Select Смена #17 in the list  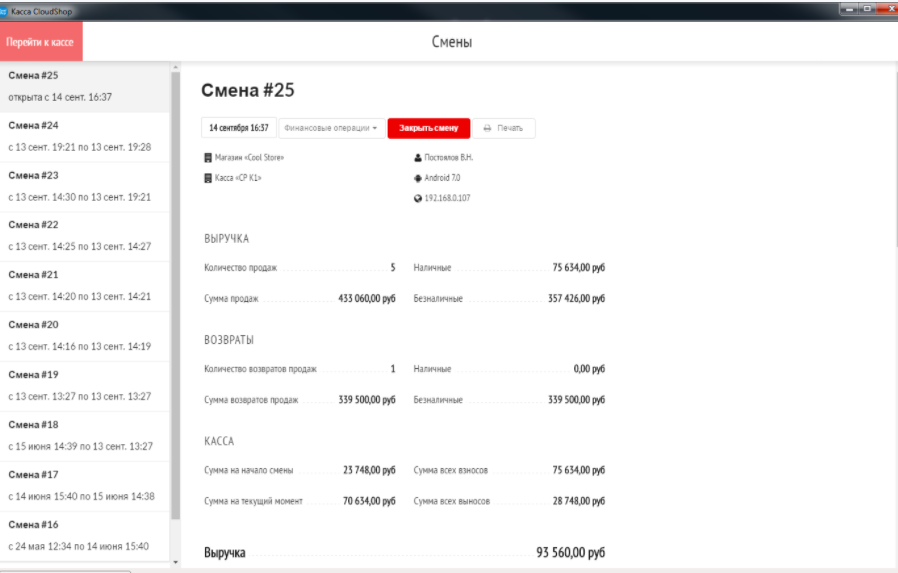point(85,486)
